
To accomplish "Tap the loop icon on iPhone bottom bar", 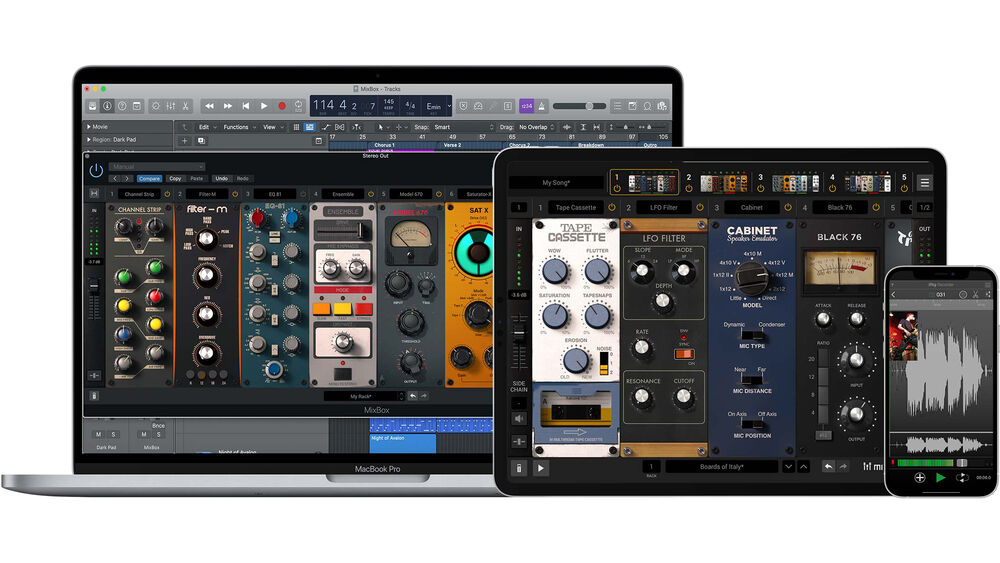I will pyautogui.click(x=961, y=478).
